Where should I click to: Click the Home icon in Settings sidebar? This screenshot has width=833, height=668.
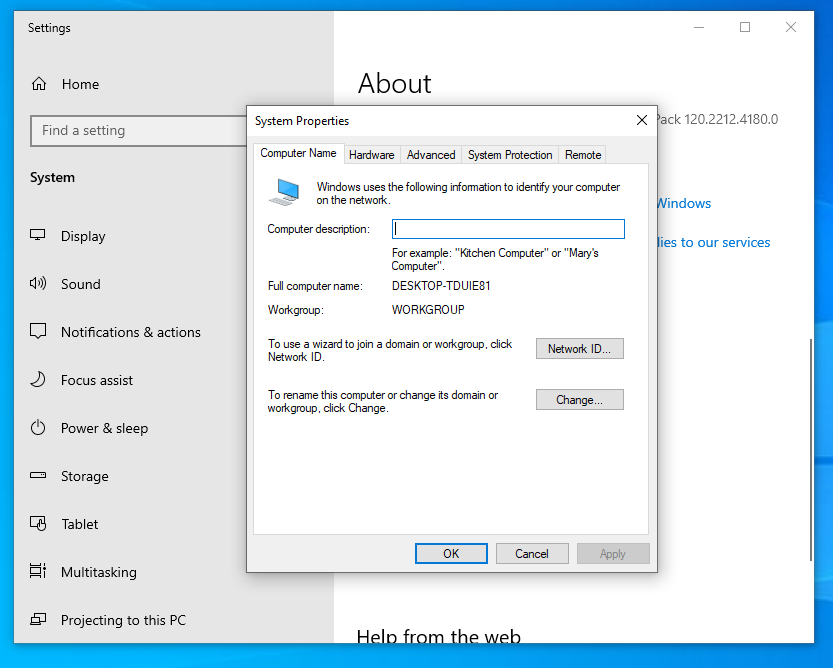[39, 84]
